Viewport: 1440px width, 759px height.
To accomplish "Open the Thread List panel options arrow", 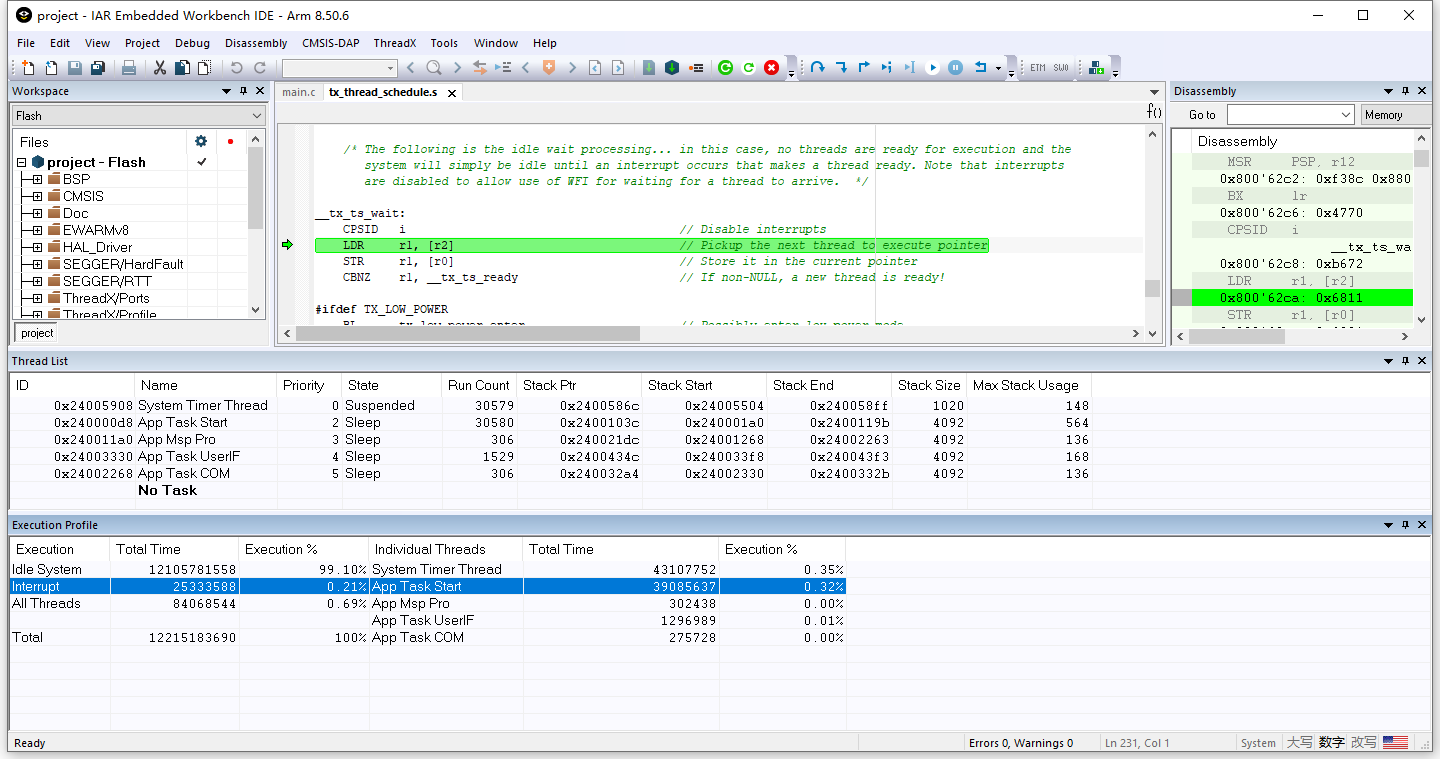I will point(1389,361).
